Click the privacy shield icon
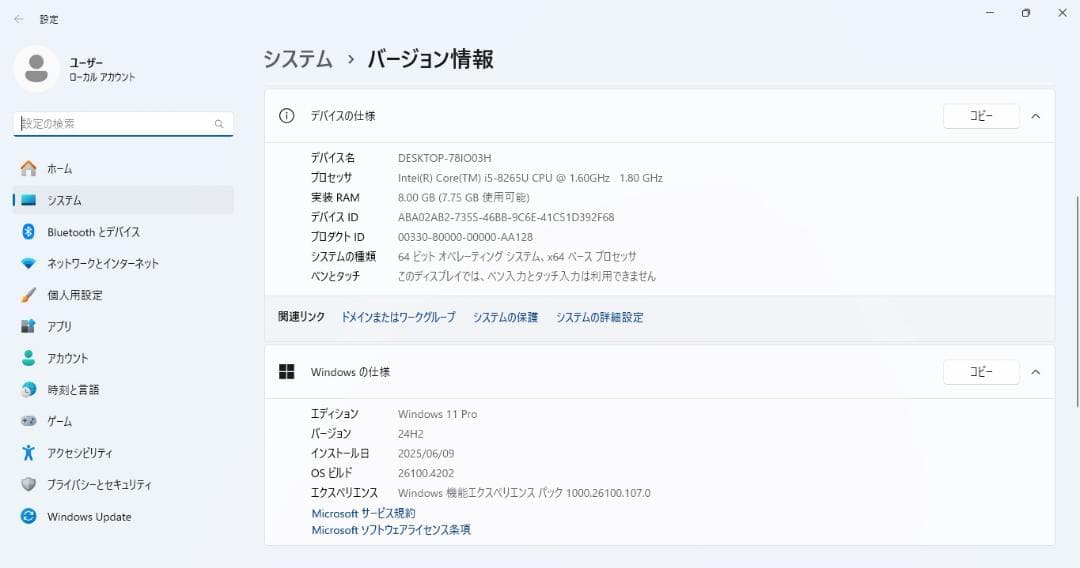The width and height of the screenshot is (1080, 568). click(28, 484)
